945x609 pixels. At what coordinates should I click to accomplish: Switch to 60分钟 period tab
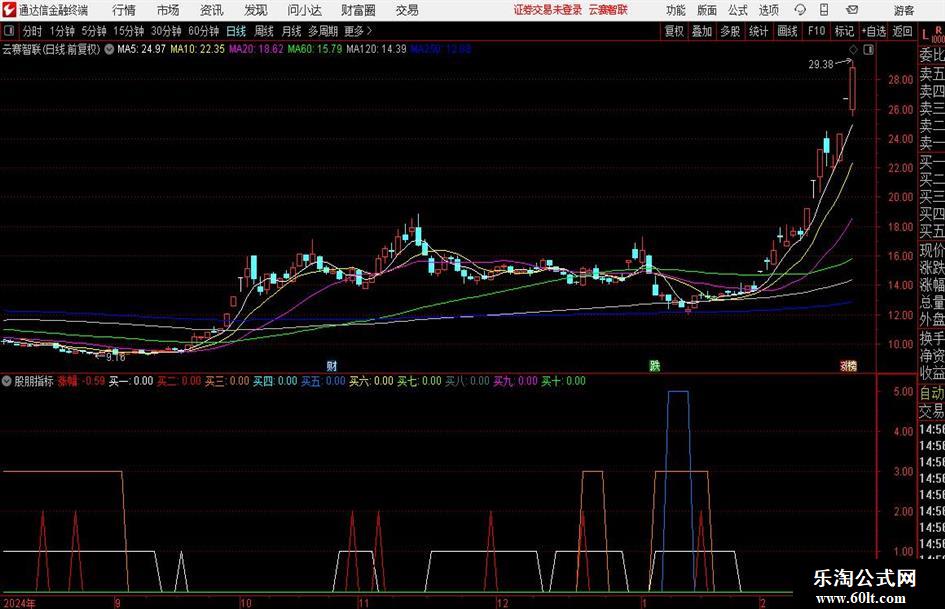(x=203, y=31)
